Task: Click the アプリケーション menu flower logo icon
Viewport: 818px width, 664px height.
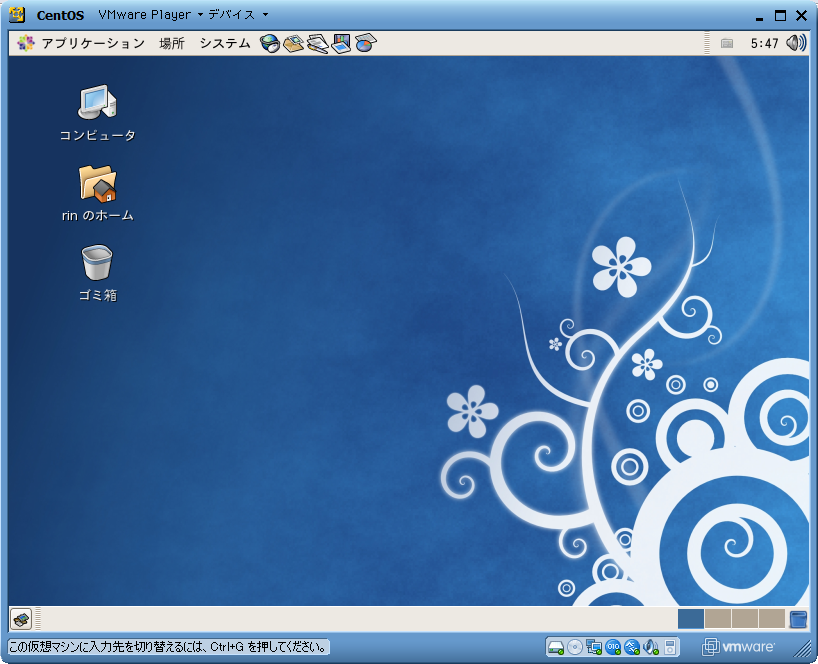Action: click(x=26, y=43)
